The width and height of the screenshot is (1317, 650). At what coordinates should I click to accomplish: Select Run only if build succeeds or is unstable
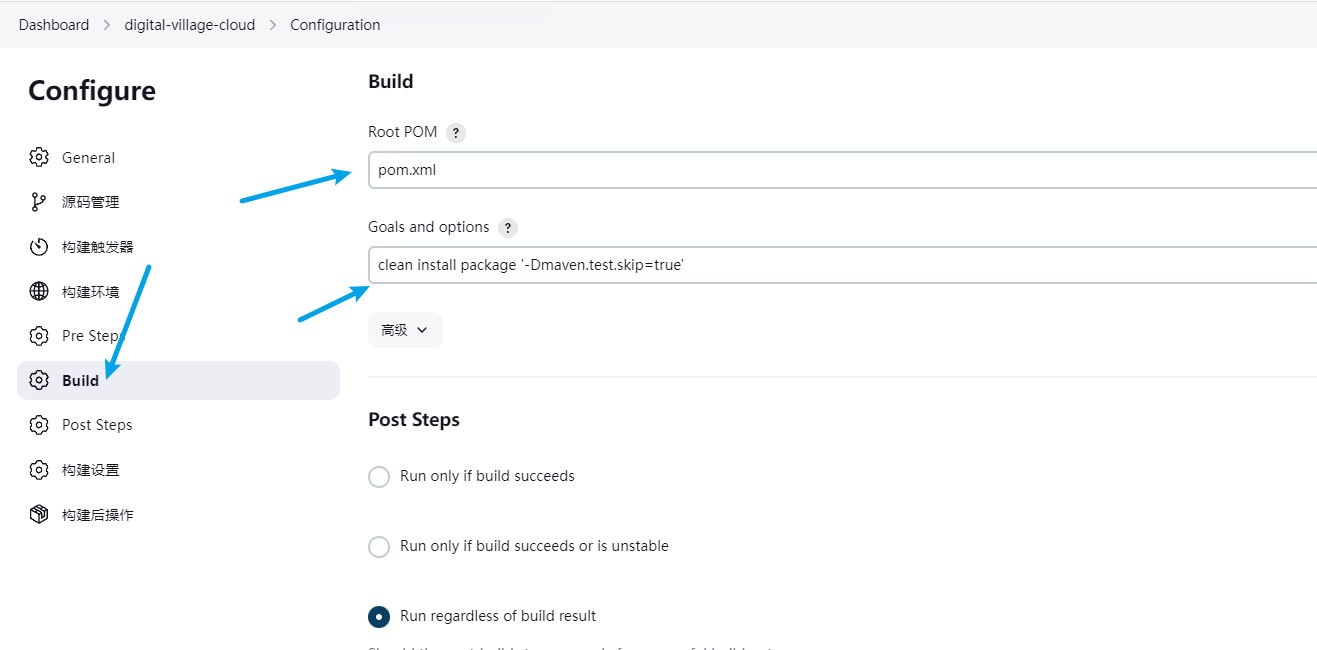[379, 547]
